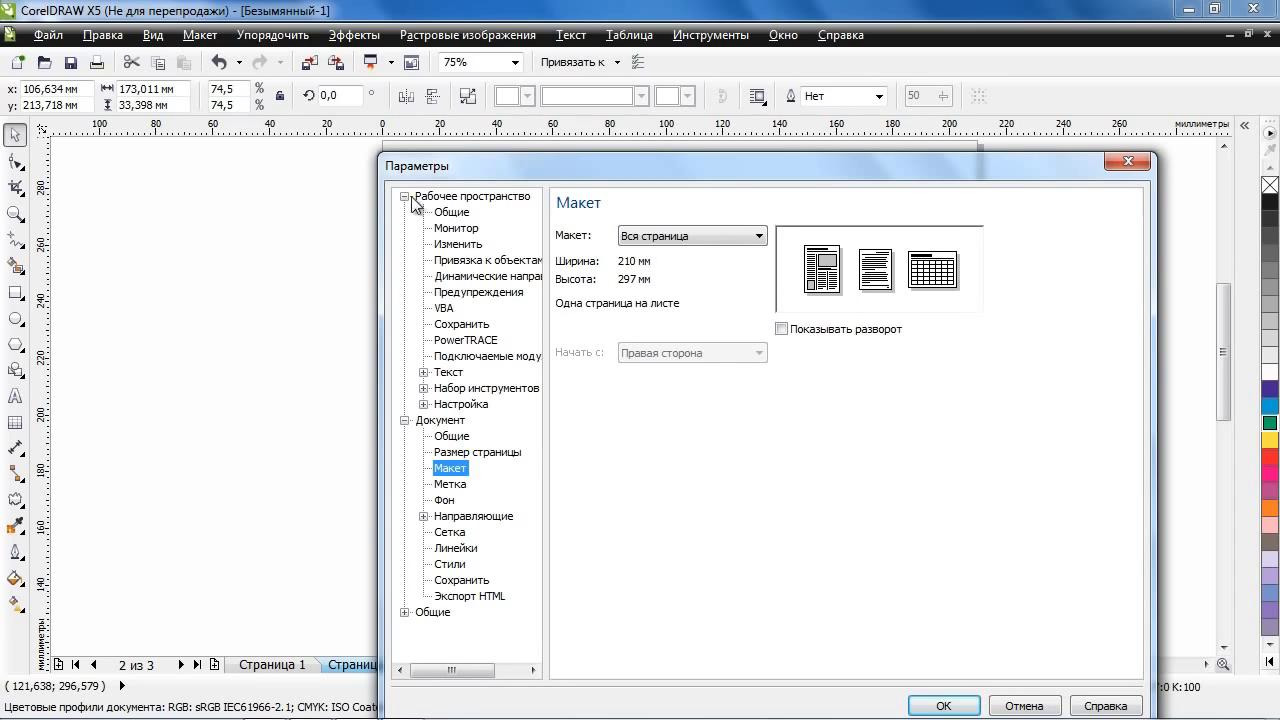Collapse the 'Рабочее пространство' tree node
Image resolution: width=1280 pixels, height=720 pixels.
(405, 197)
